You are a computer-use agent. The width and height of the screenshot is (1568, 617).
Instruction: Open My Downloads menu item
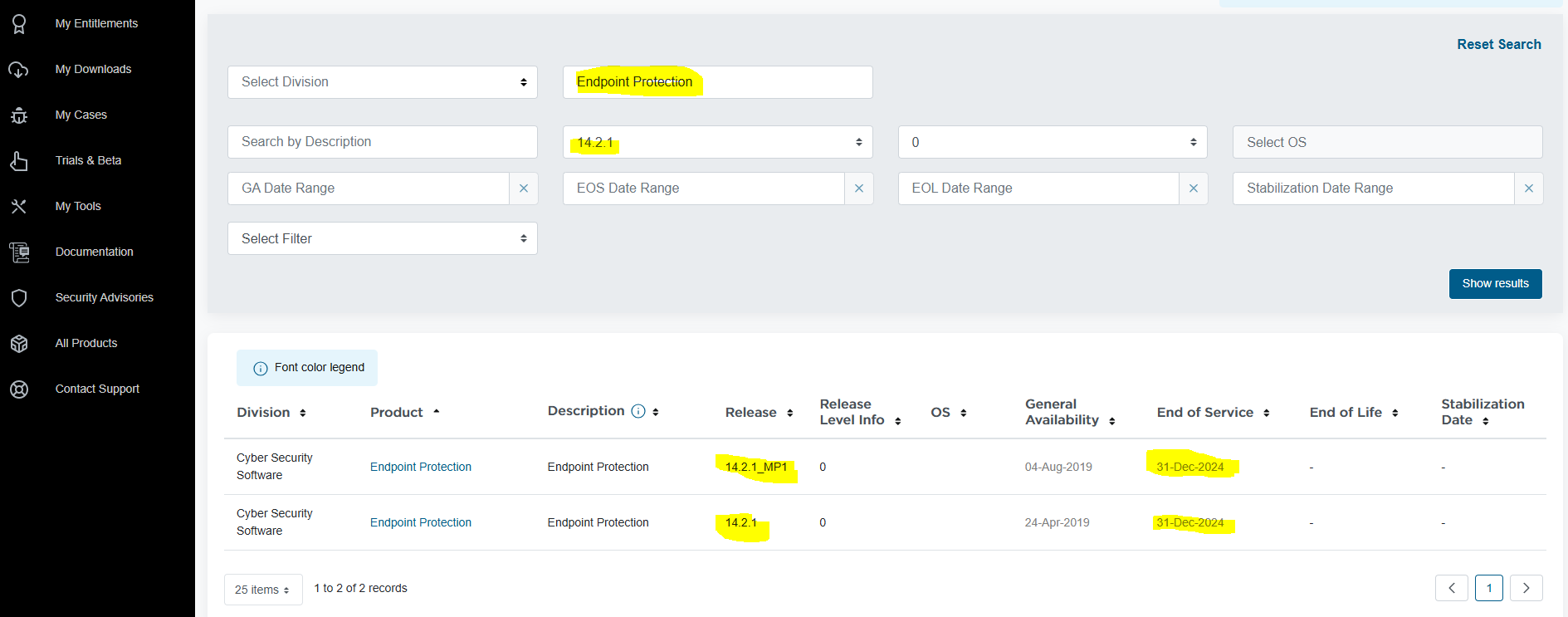[93, 69]
